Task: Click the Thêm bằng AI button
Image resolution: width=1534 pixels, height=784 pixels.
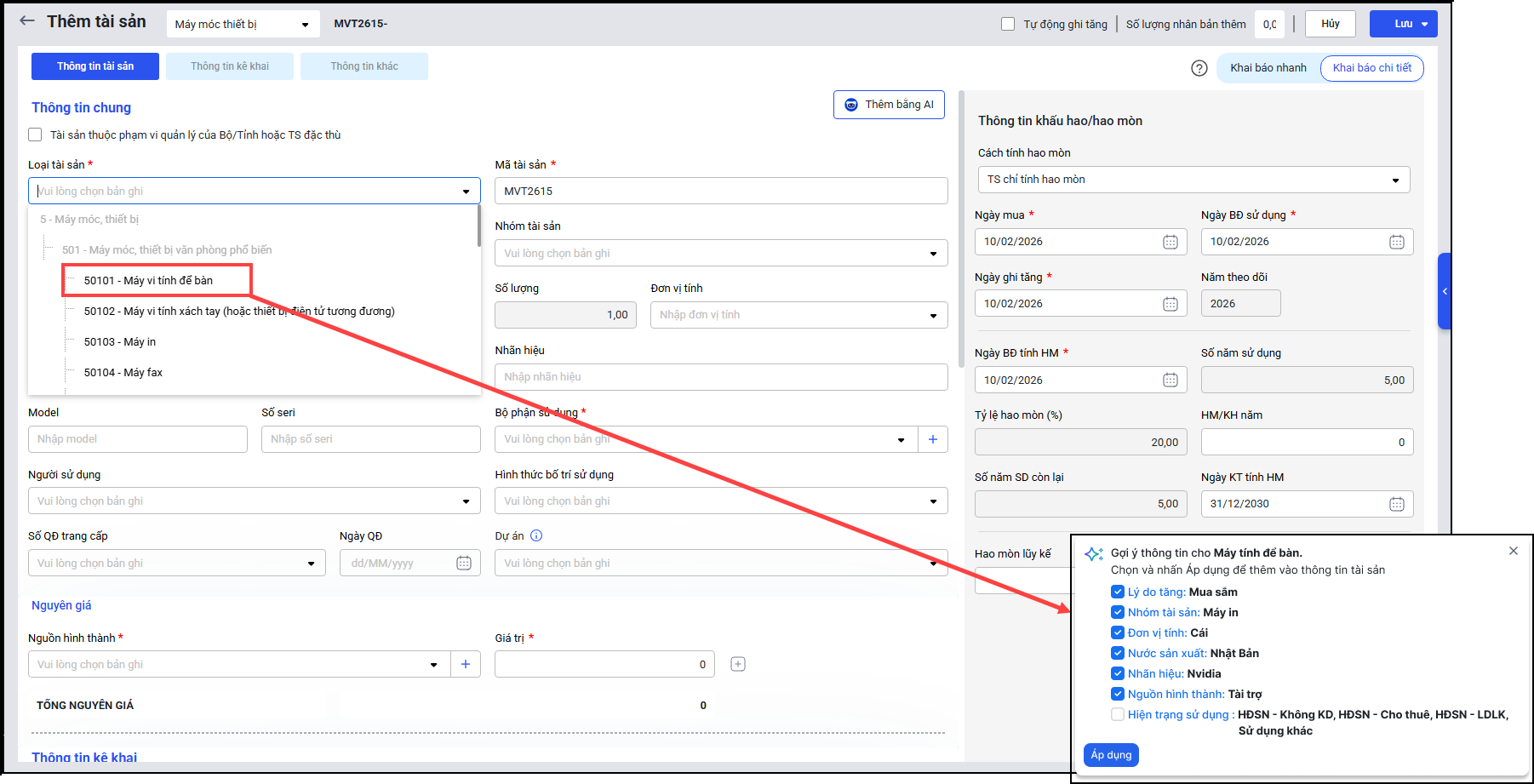Action: click(x=889, y=105)
